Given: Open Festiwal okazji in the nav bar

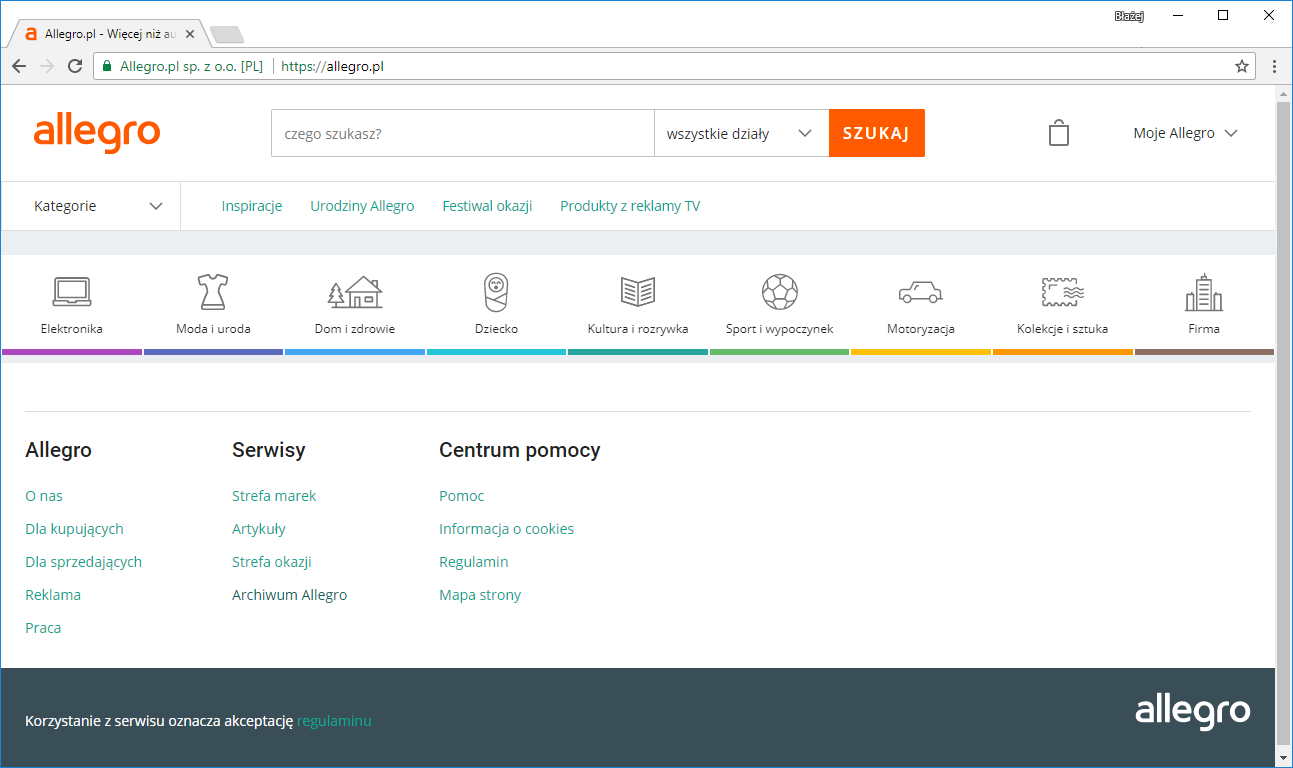Looking at the screenshot, I should click(x=487, y=206).
